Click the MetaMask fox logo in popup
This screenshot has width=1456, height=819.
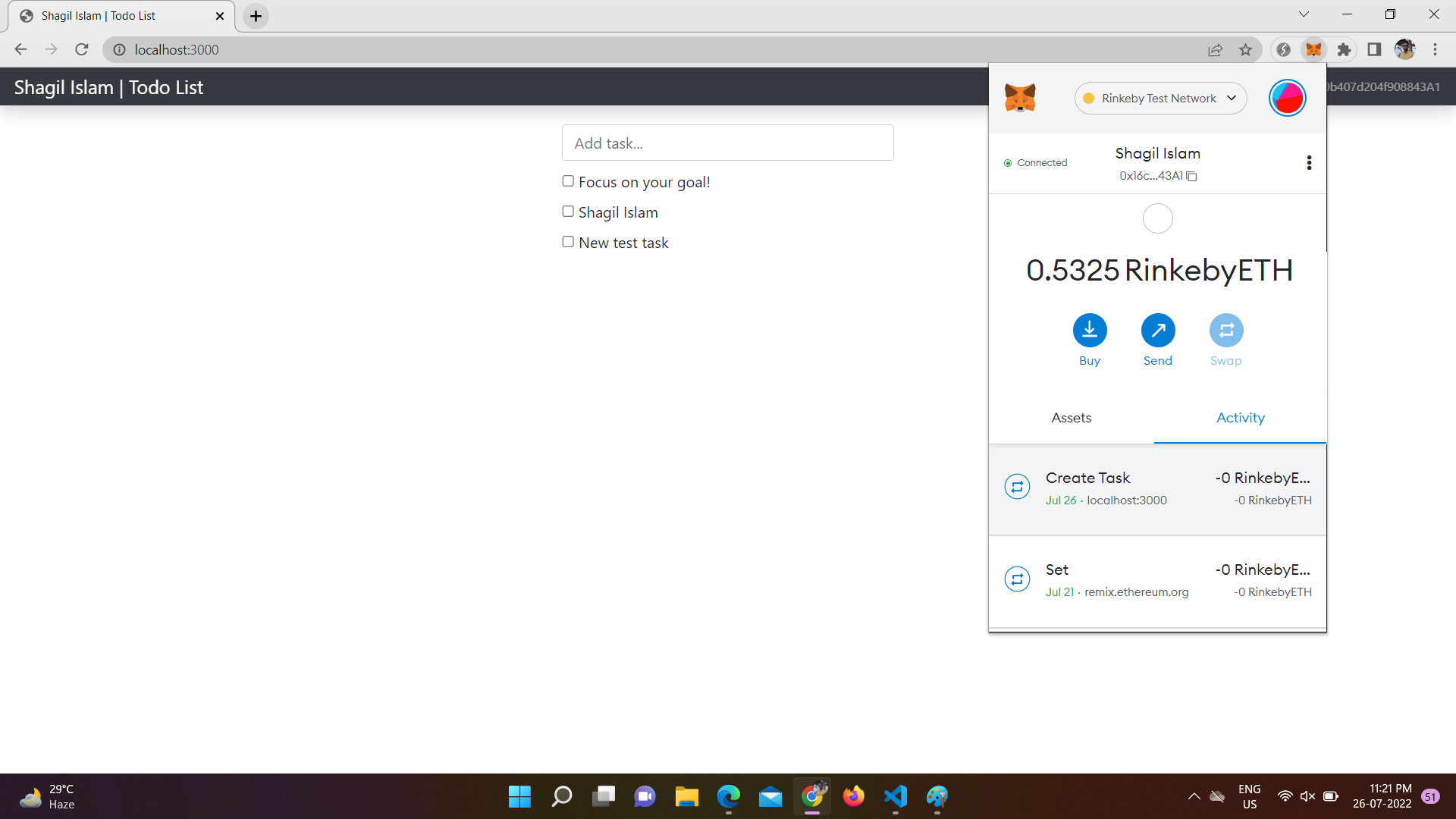click(x=1020, y=98)
